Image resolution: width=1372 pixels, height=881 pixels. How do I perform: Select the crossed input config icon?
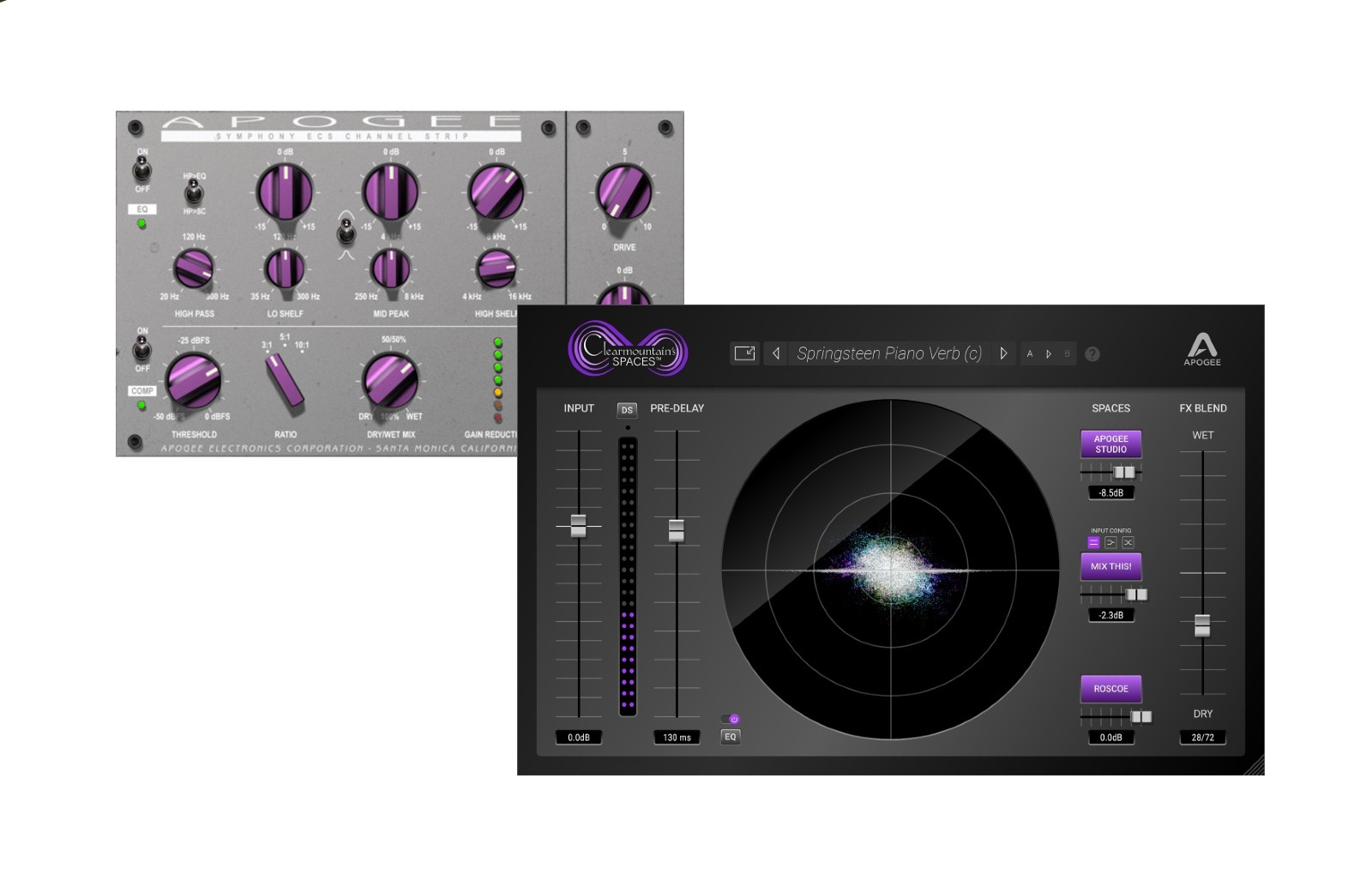coord(1128,542)
